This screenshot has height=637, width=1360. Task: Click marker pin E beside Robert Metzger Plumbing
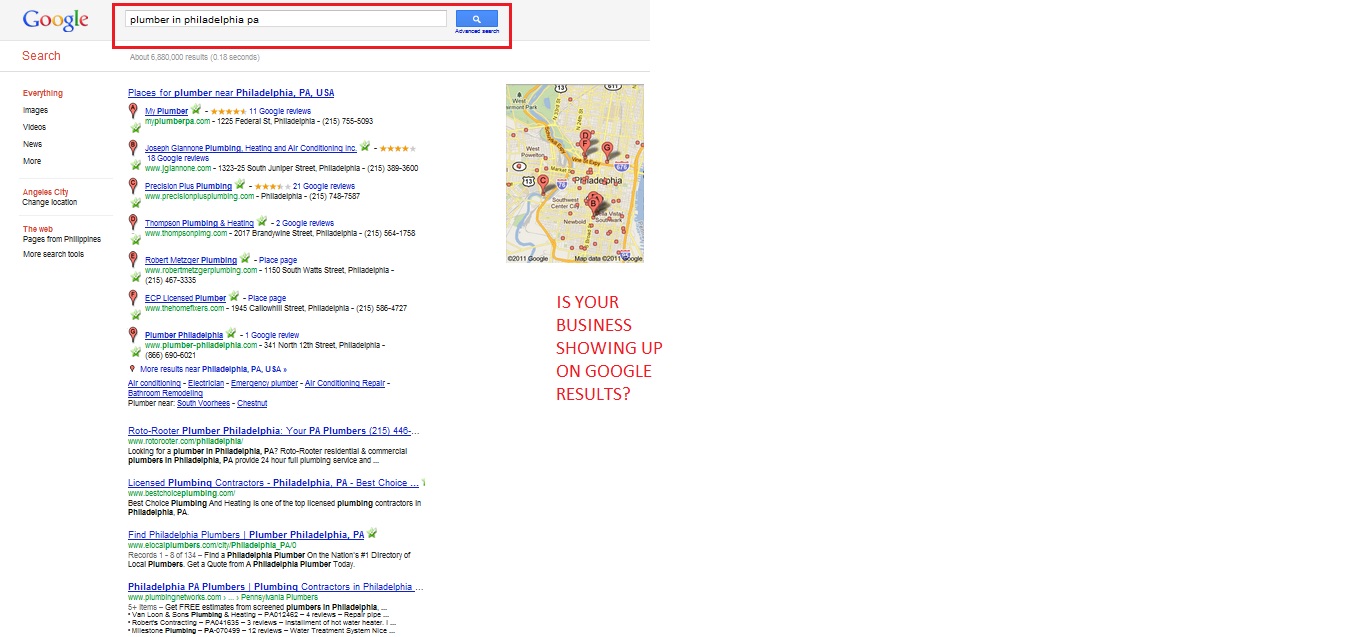pyautogui.click(x=133, y=259)
